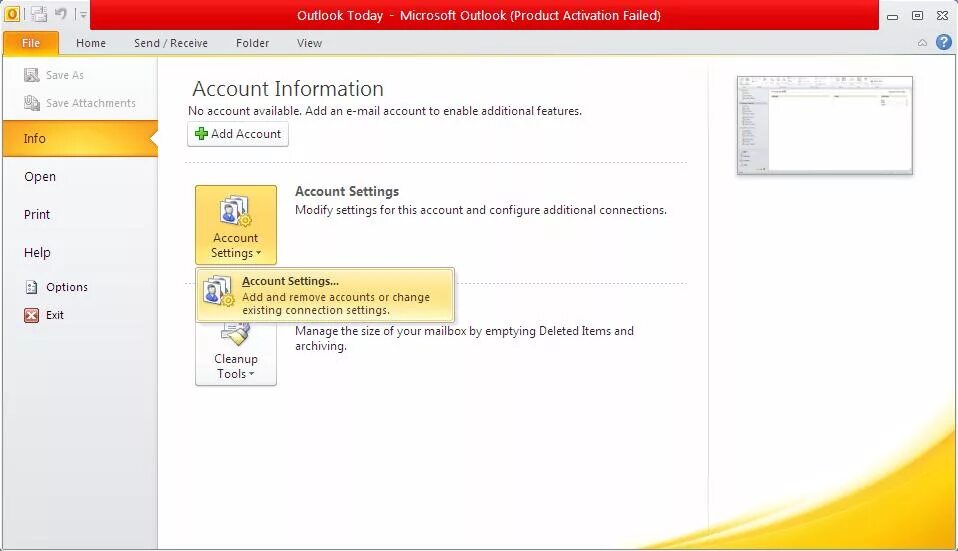Expand the Cleanup Tools dropdown button
958x551 pixels.
236,353
